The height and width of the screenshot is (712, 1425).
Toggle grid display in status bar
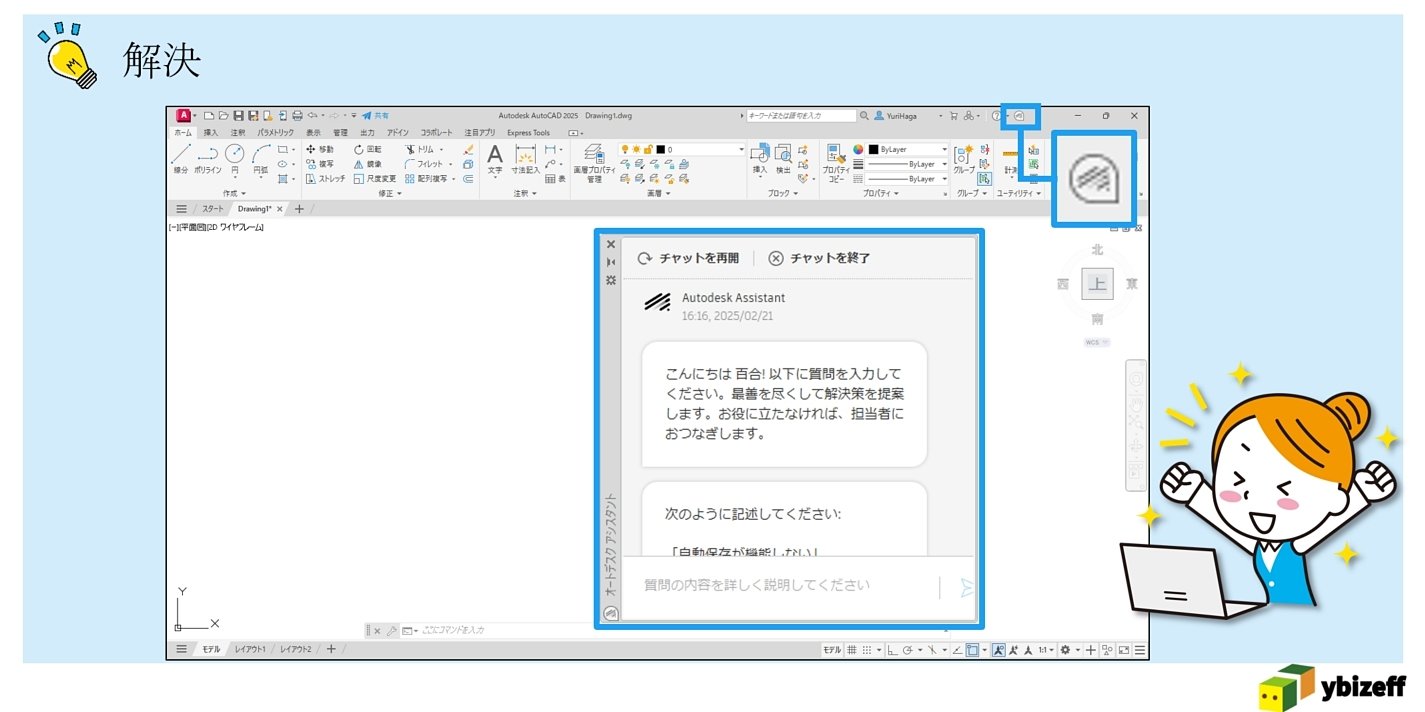[852, 650]
